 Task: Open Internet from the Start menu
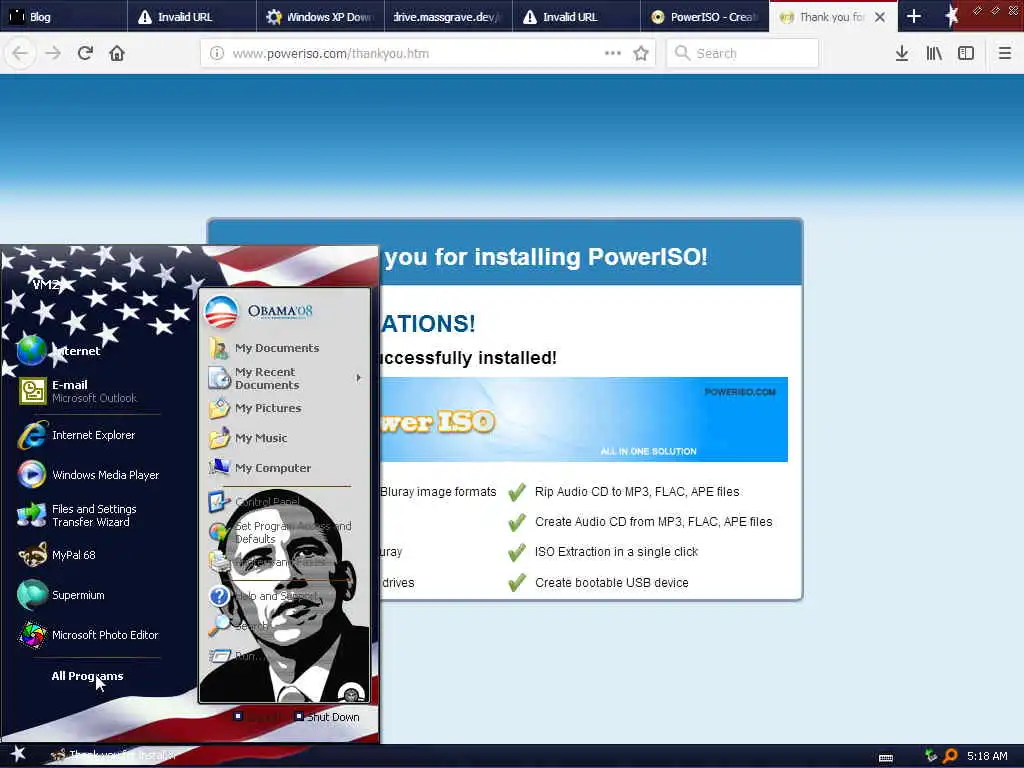coord(59,351)
